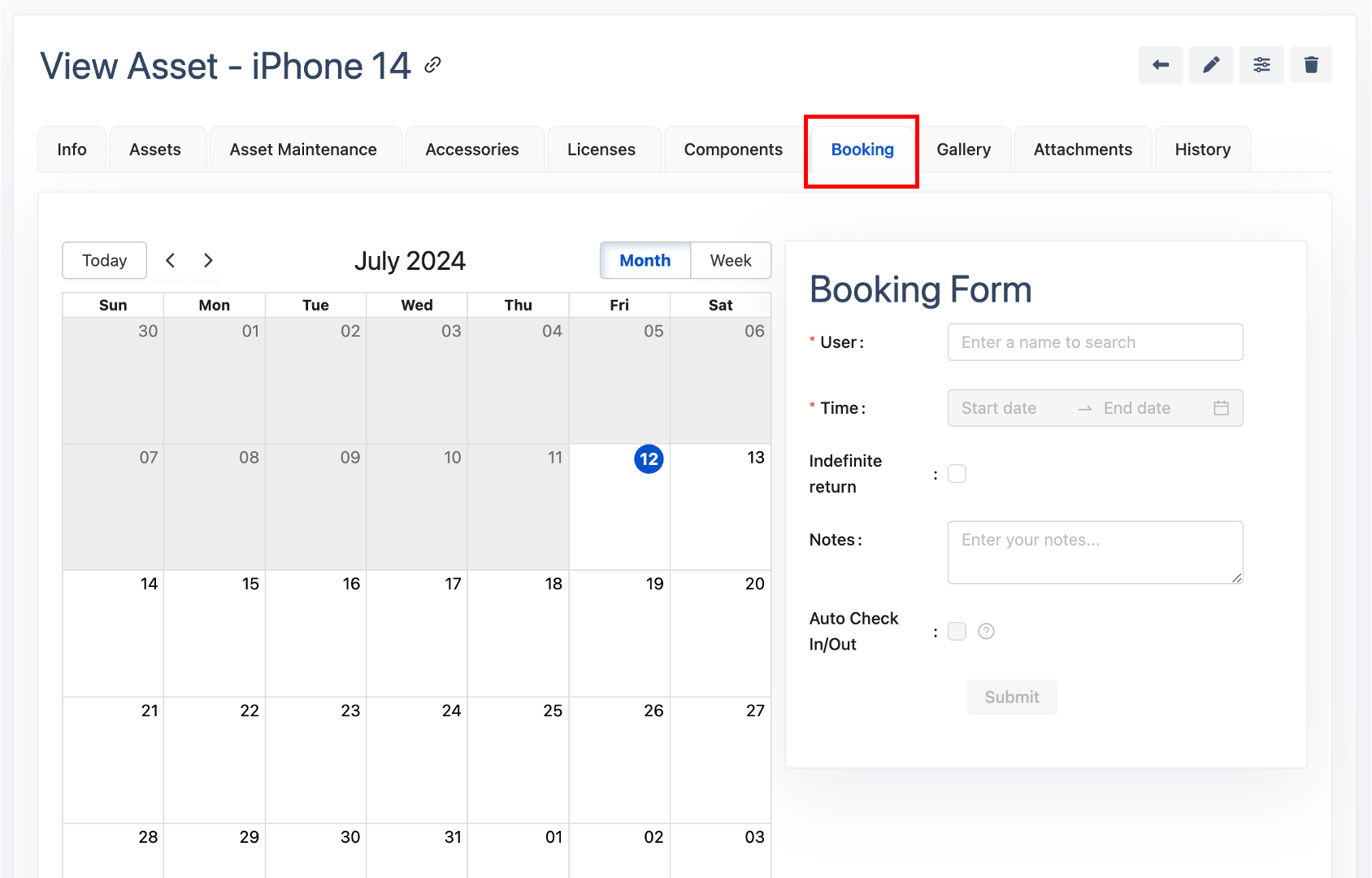This screenshot has height=878, width=1372.
Task: Open the History tab
Action: point(1202,150)
